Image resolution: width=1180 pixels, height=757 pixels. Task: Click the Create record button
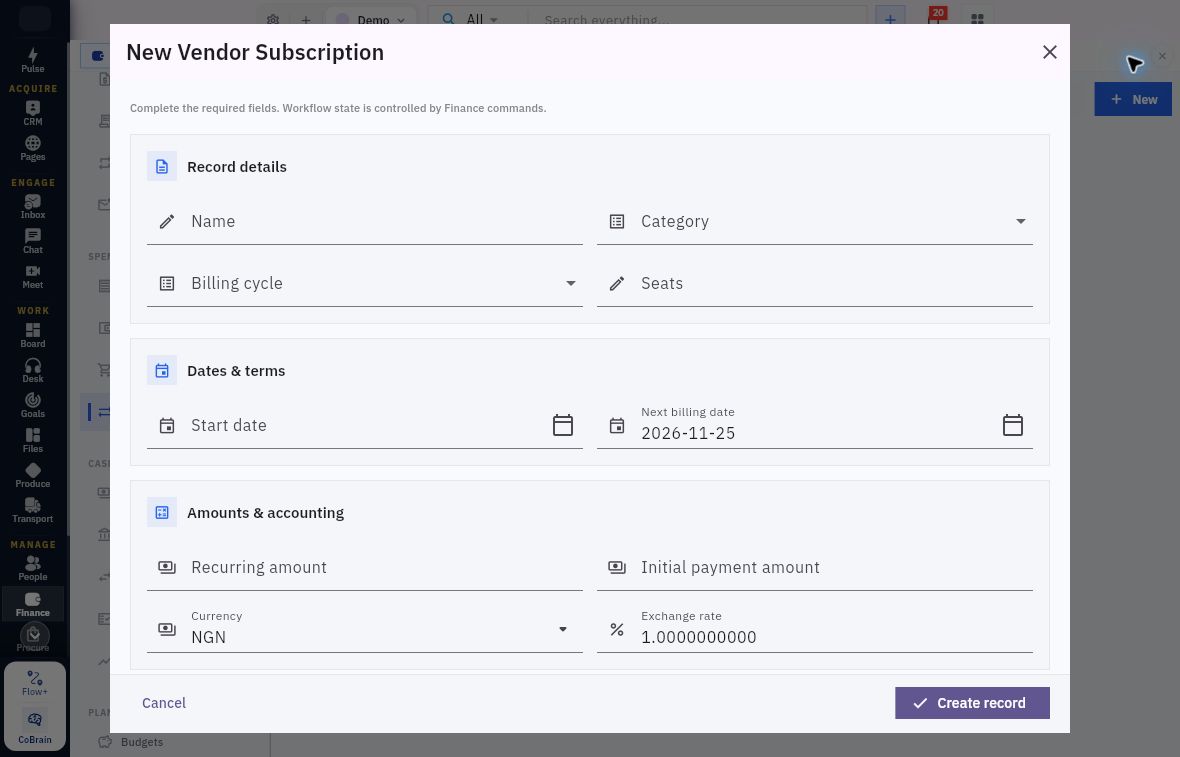(x=972, y=703)
